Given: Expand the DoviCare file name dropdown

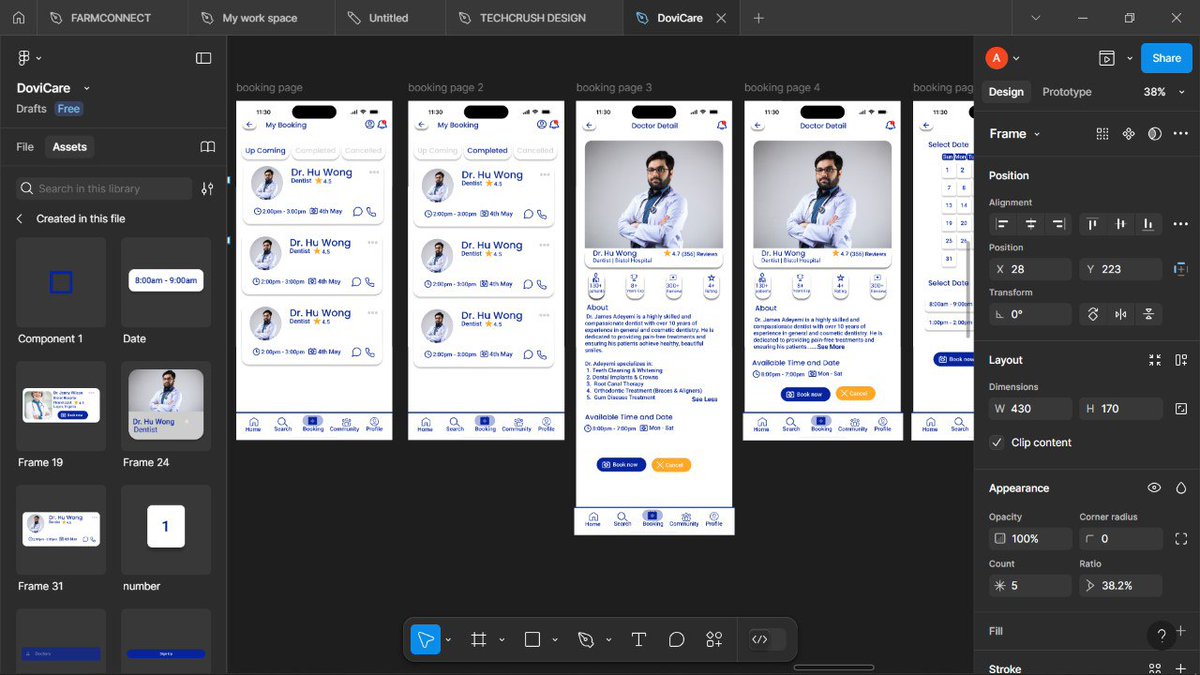Looking at the screenshot, I should coord(87,89).
